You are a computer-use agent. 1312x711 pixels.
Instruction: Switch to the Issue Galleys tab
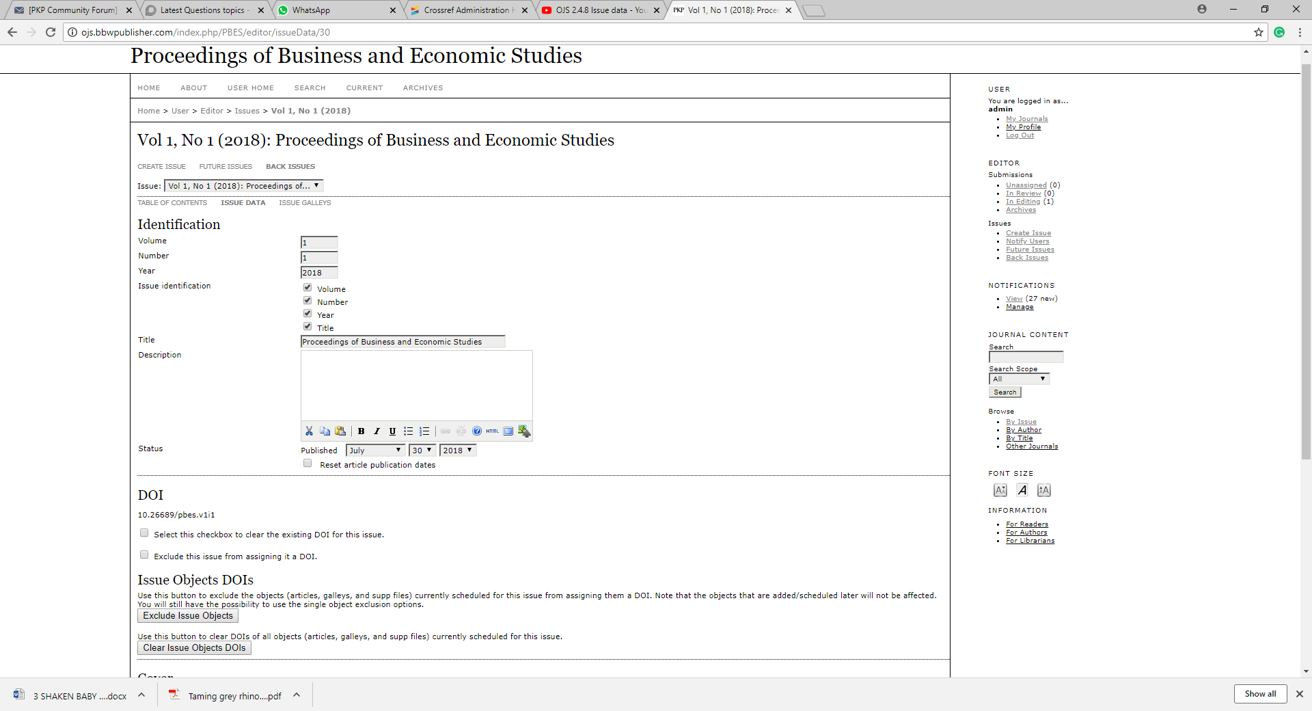pyautogui.click(x=304, y=203)
